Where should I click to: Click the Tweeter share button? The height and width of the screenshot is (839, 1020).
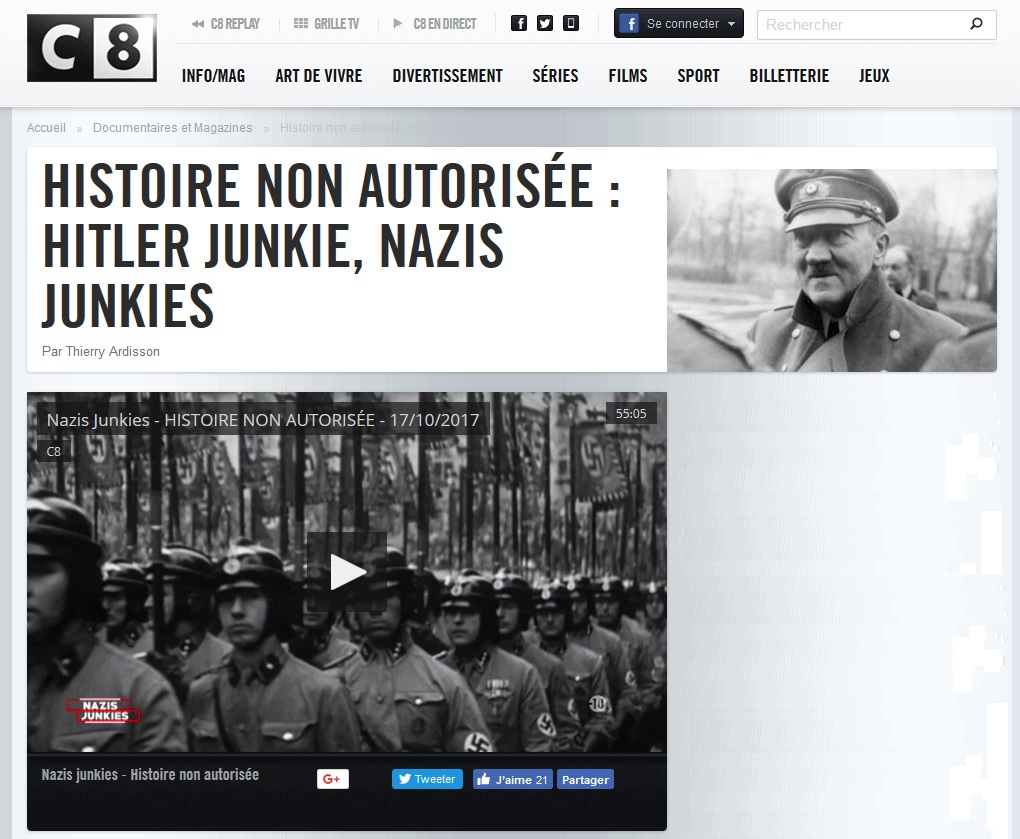point(427,779)
